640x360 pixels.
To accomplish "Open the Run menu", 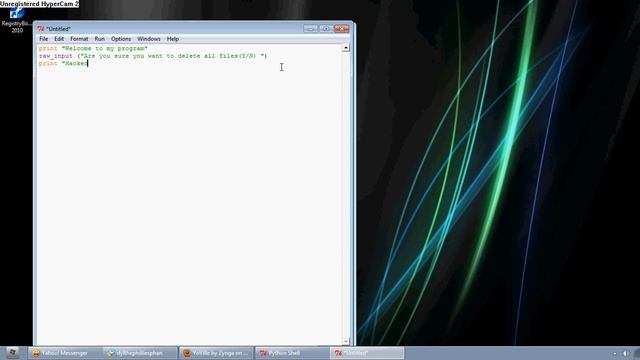I will tap(100, 39).
